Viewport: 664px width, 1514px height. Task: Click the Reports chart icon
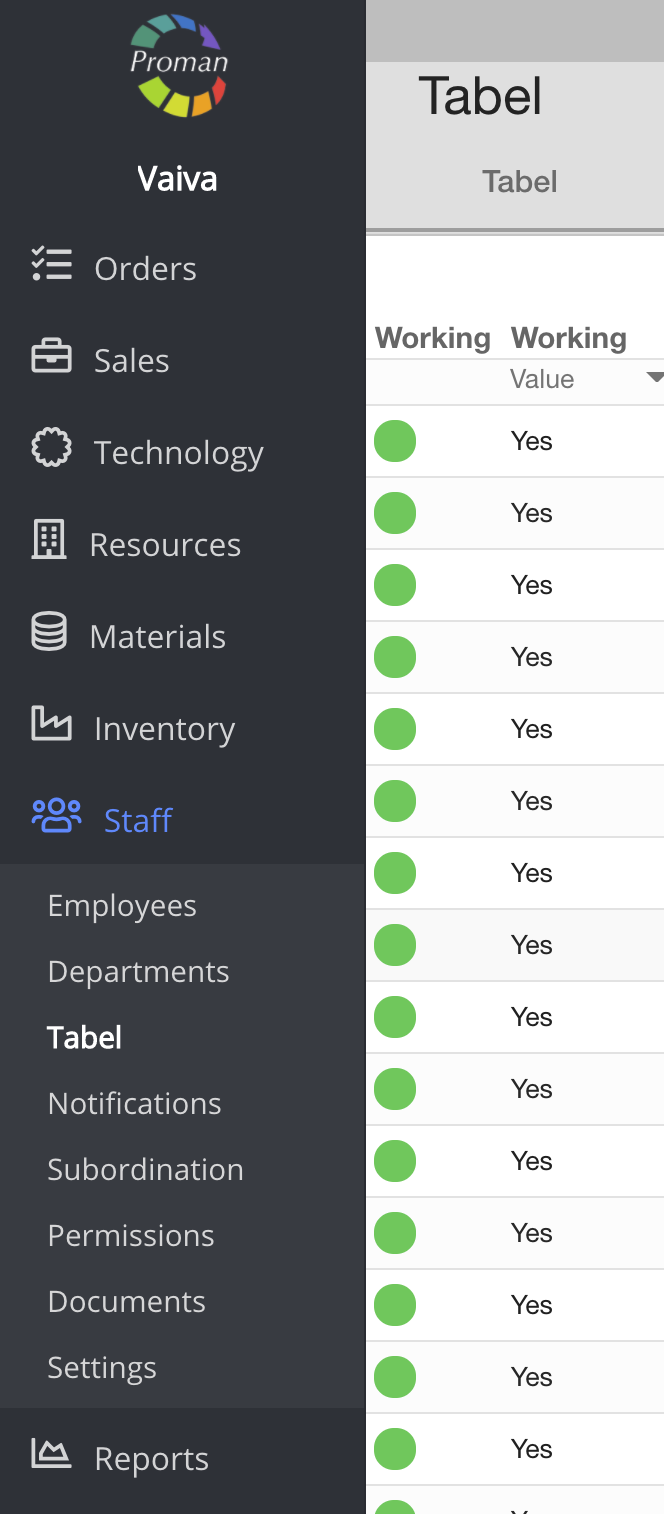point(52,1454)
